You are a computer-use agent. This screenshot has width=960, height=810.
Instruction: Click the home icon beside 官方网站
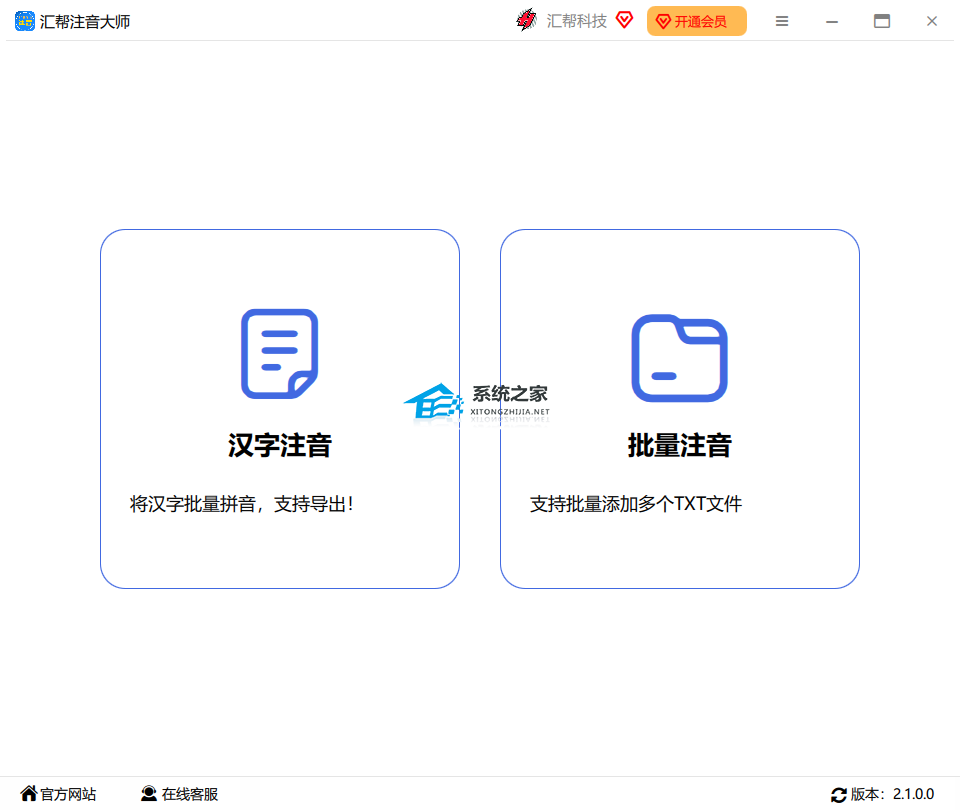pyautogui.click(x=28, y=794)
